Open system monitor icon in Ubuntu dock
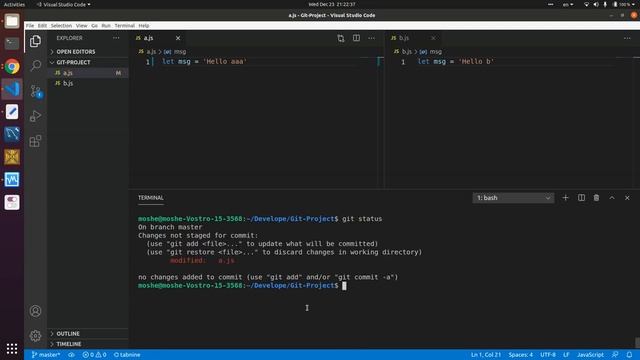 coord(12,180)
